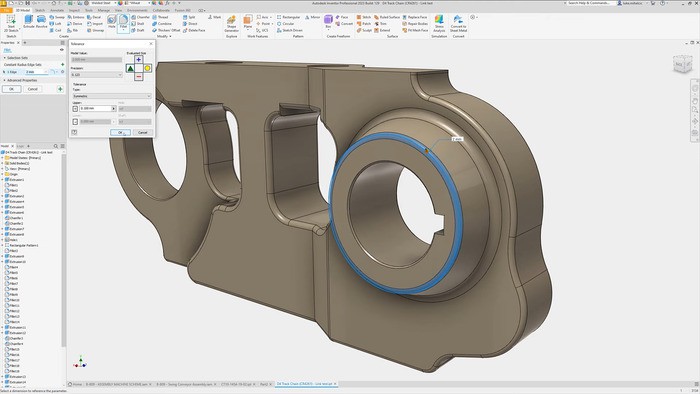Switch to the Sketch ribbon tab
Screen dimensions: 700x394
[40, 10]
